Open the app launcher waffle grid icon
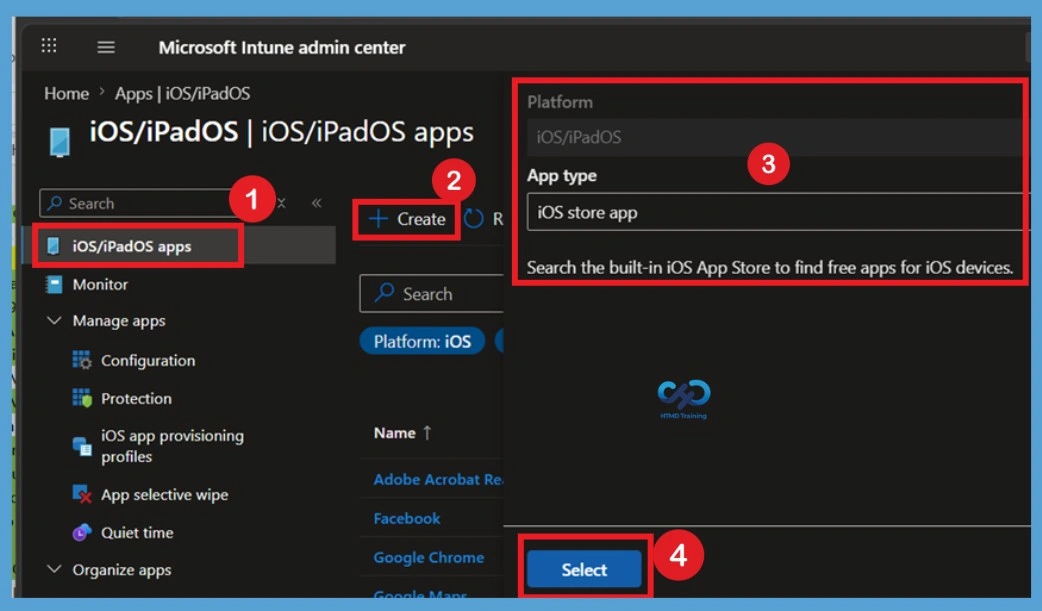The width and height of the screenshot is (1042, 611). pos(49,46)
